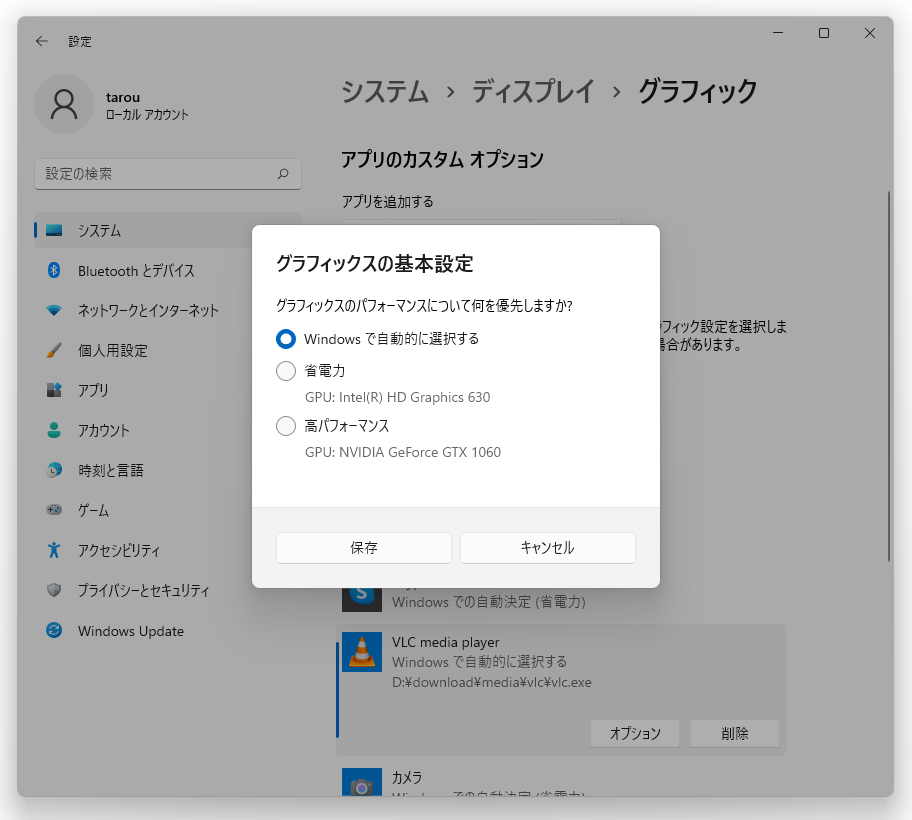The width and height of the screenshot is (912, 820).
Task: Open ネットワークとインターネット settings category
Action: click(x=168, y=310)
